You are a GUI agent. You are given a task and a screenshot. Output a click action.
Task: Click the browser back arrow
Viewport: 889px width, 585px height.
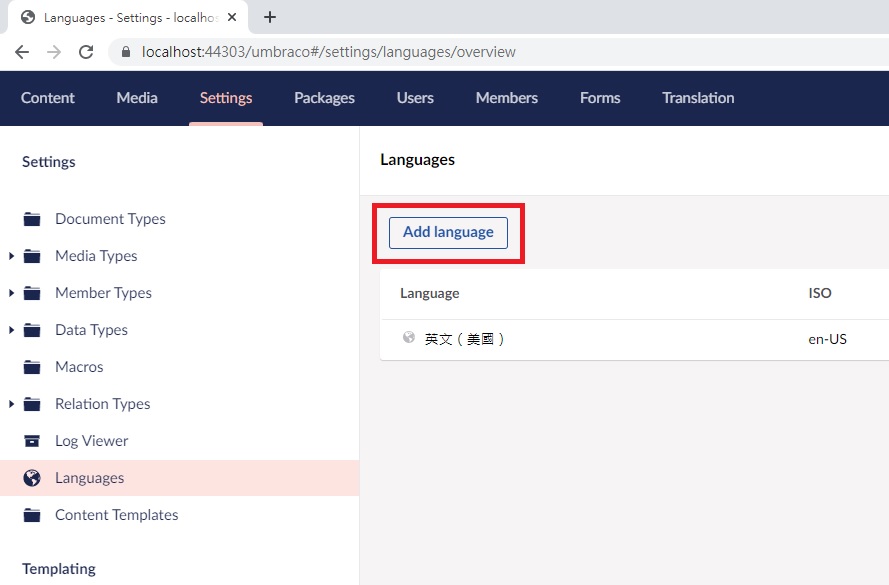pyautogui.click(x=21, y=52)
